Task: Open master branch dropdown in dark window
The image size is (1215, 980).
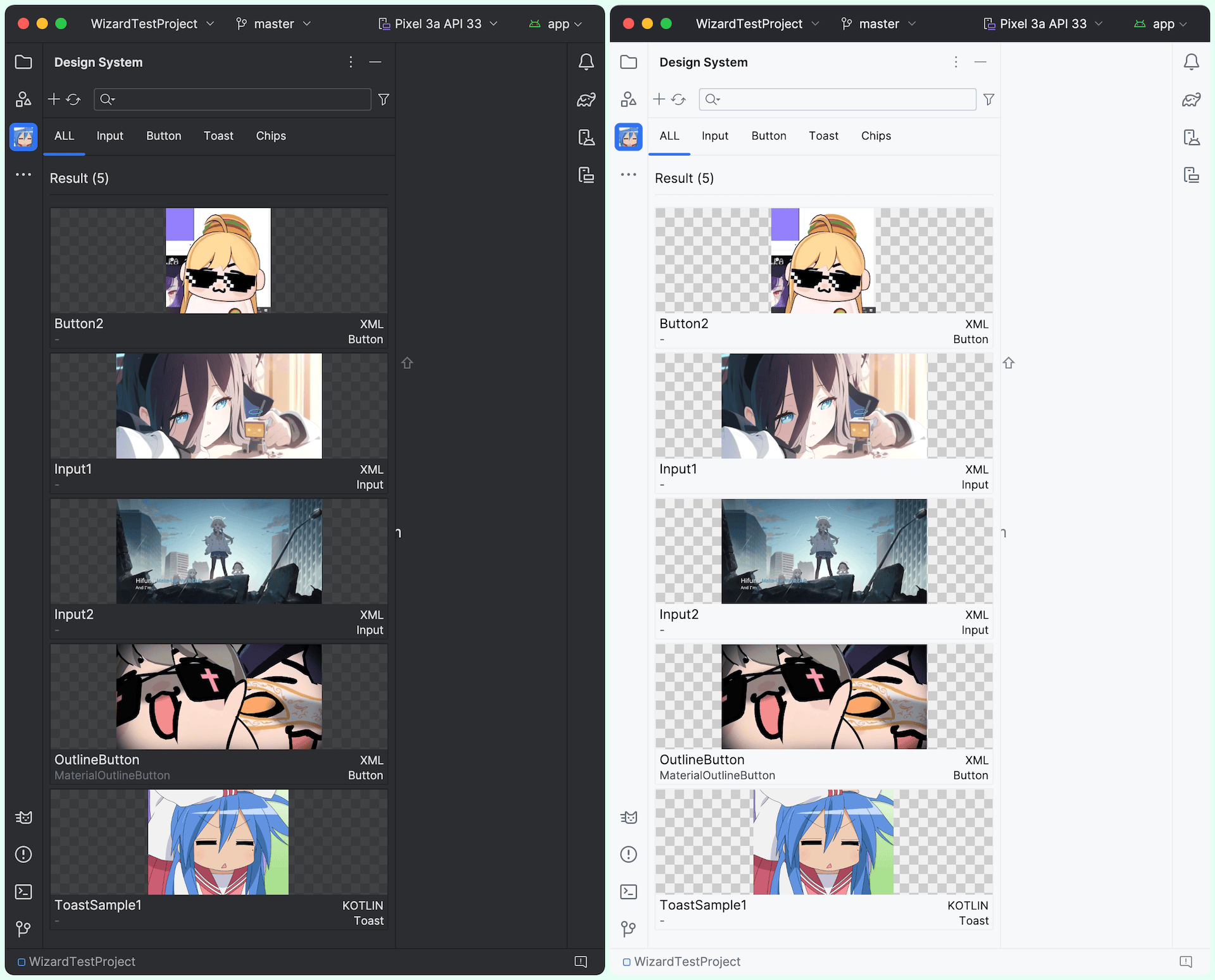Action: 273,24
